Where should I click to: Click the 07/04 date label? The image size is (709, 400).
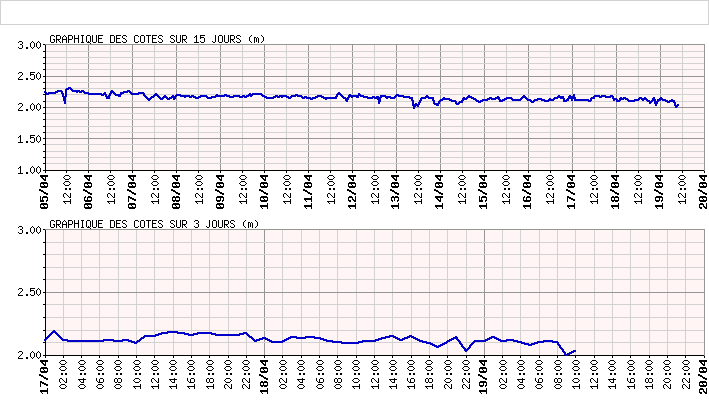132,192
